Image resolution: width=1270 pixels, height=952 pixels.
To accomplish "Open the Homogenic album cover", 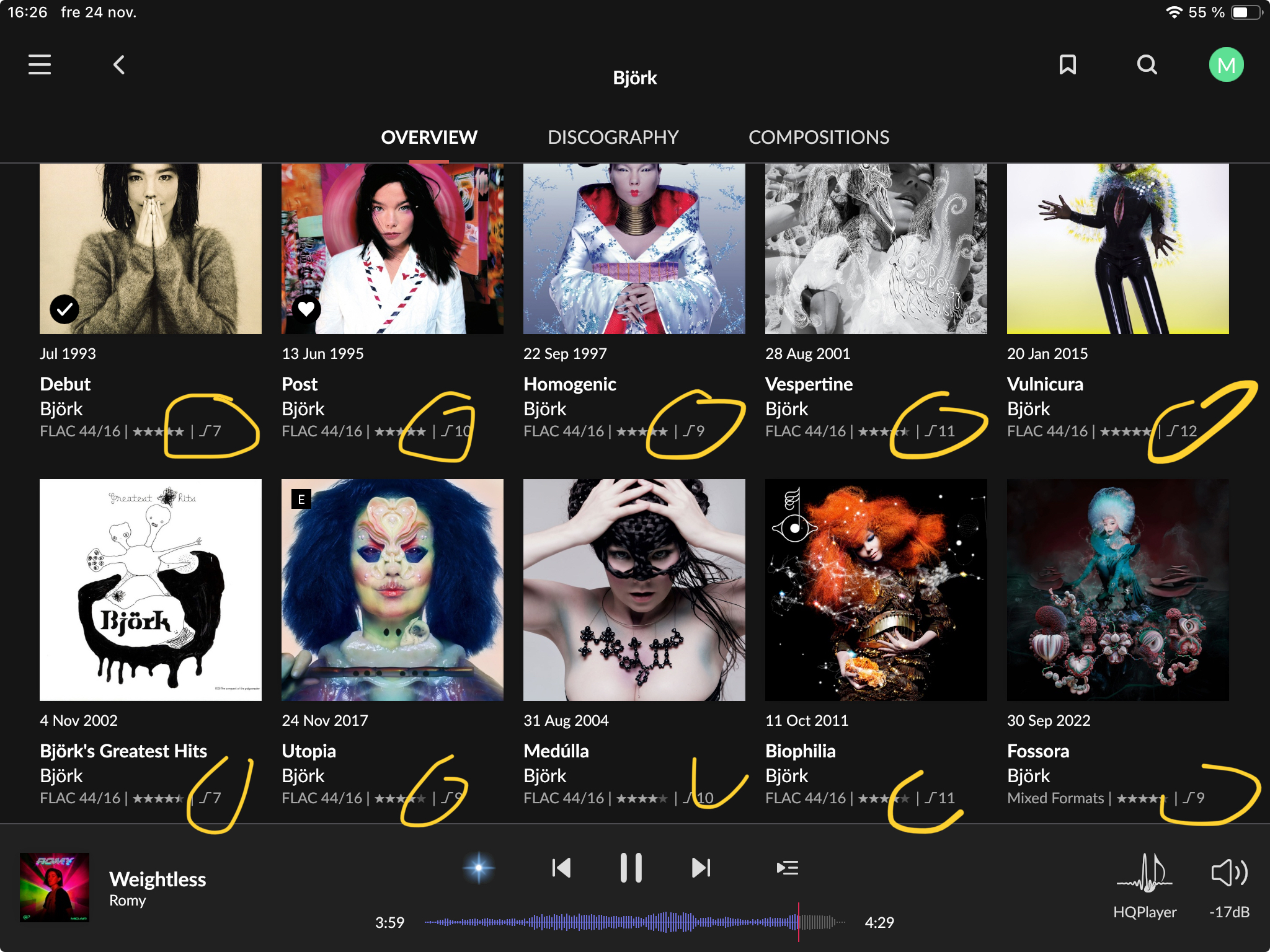I will point(634,249).
